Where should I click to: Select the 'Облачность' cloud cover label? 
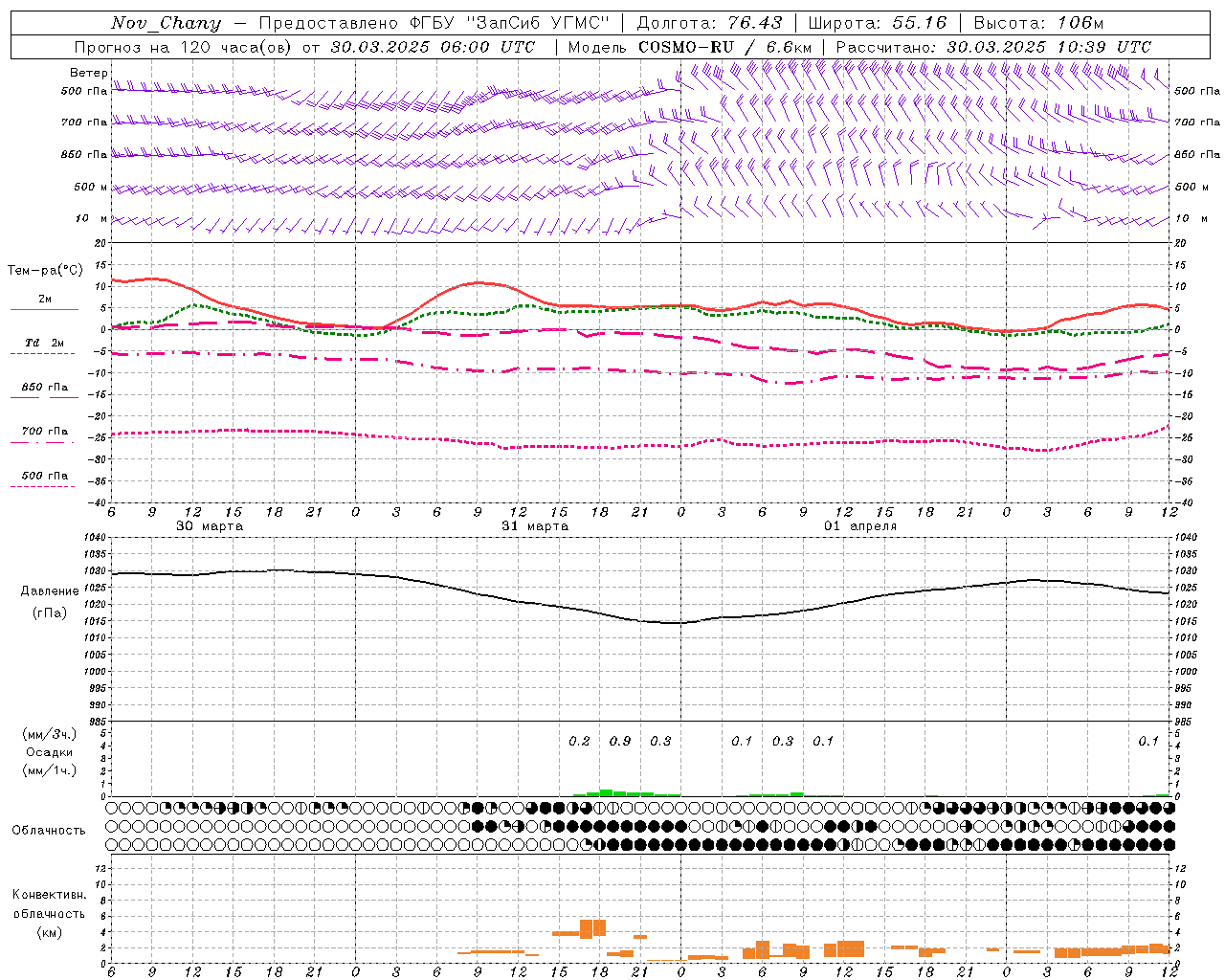pyautogui.click(x=49, y=831)
